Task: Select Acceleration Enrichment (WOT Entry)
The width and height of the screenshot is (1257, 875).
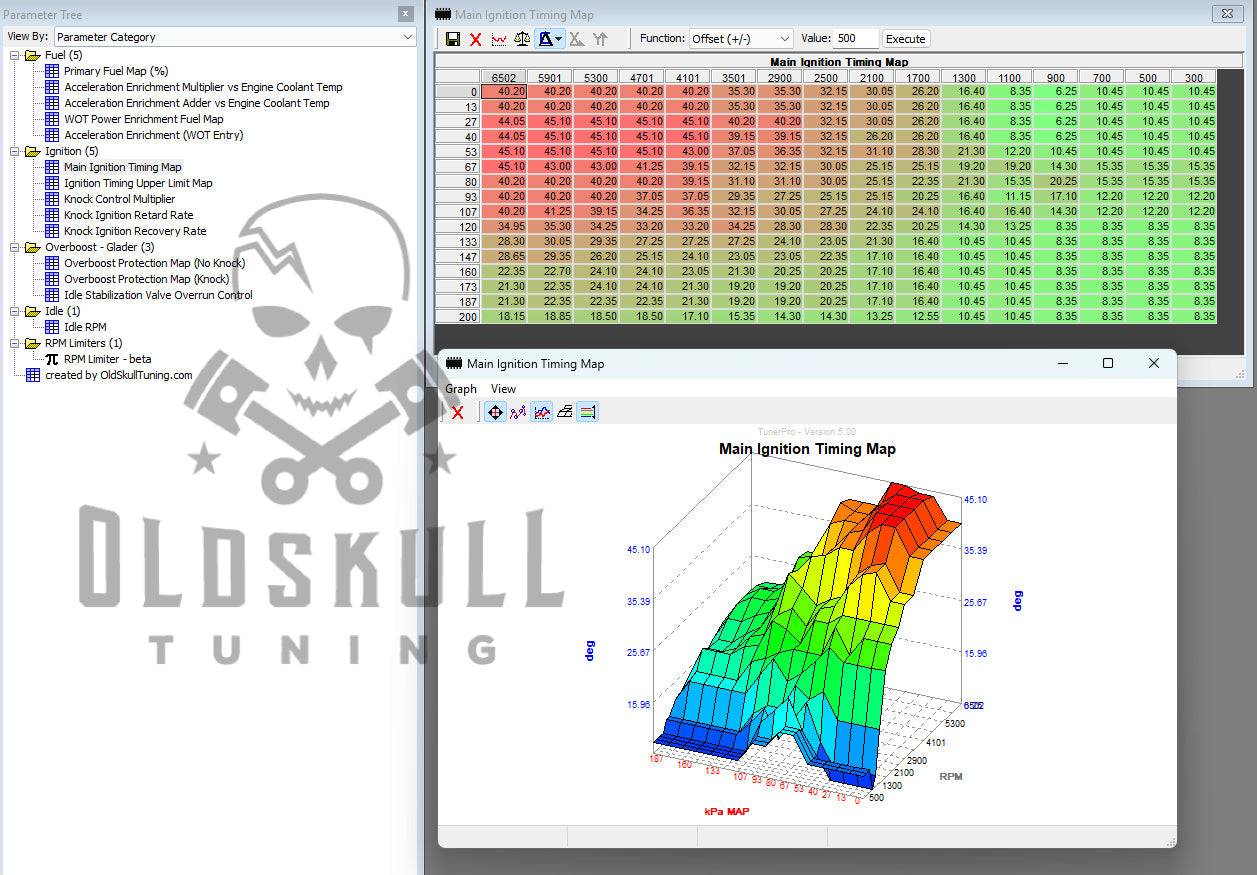Action: (x=153, y=135)
